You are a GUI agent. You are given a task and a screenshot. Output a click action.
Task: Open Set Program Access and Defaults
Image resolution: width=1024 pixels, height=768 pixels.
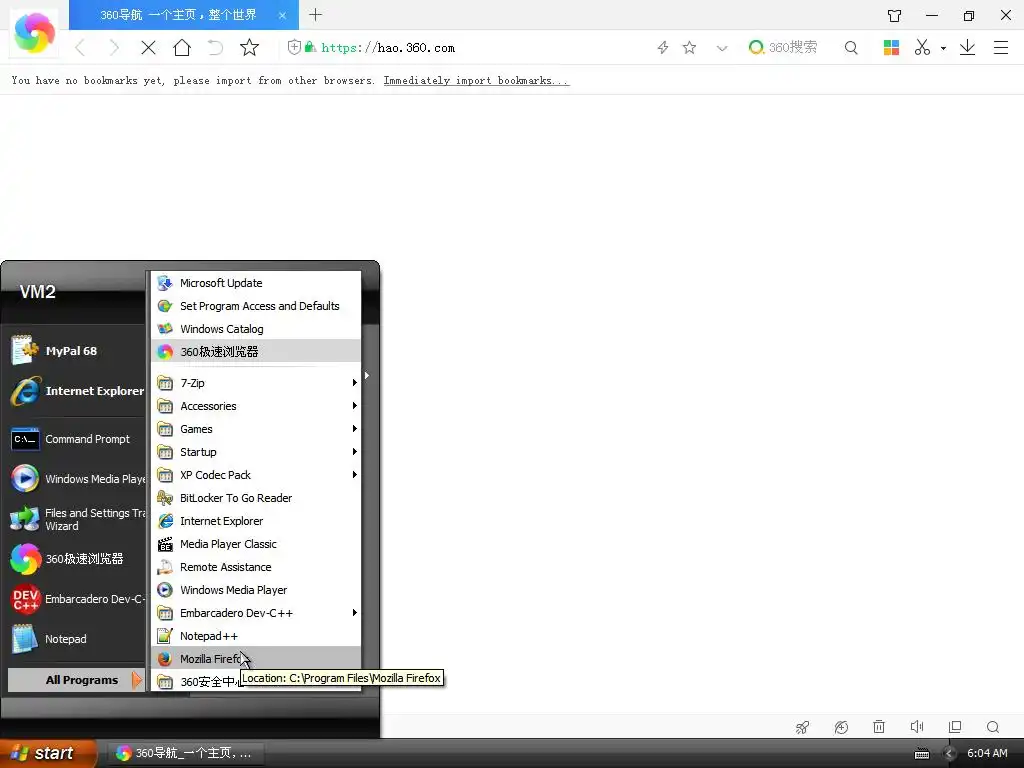[x=256, y=306]
